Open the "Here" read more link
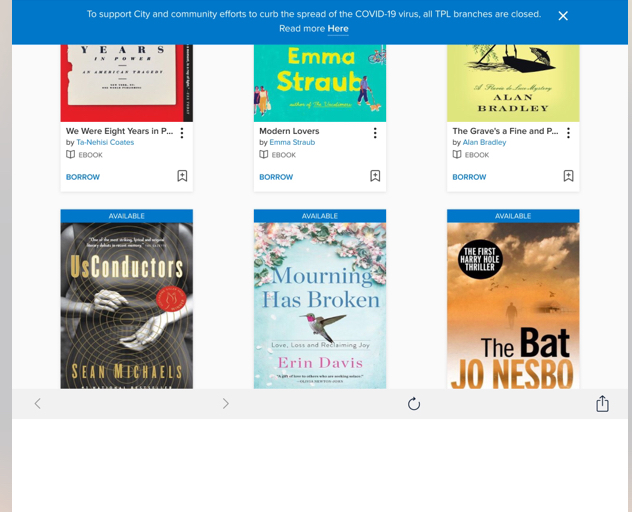This screenshot has width=632, height=512. tap(338, 29)
